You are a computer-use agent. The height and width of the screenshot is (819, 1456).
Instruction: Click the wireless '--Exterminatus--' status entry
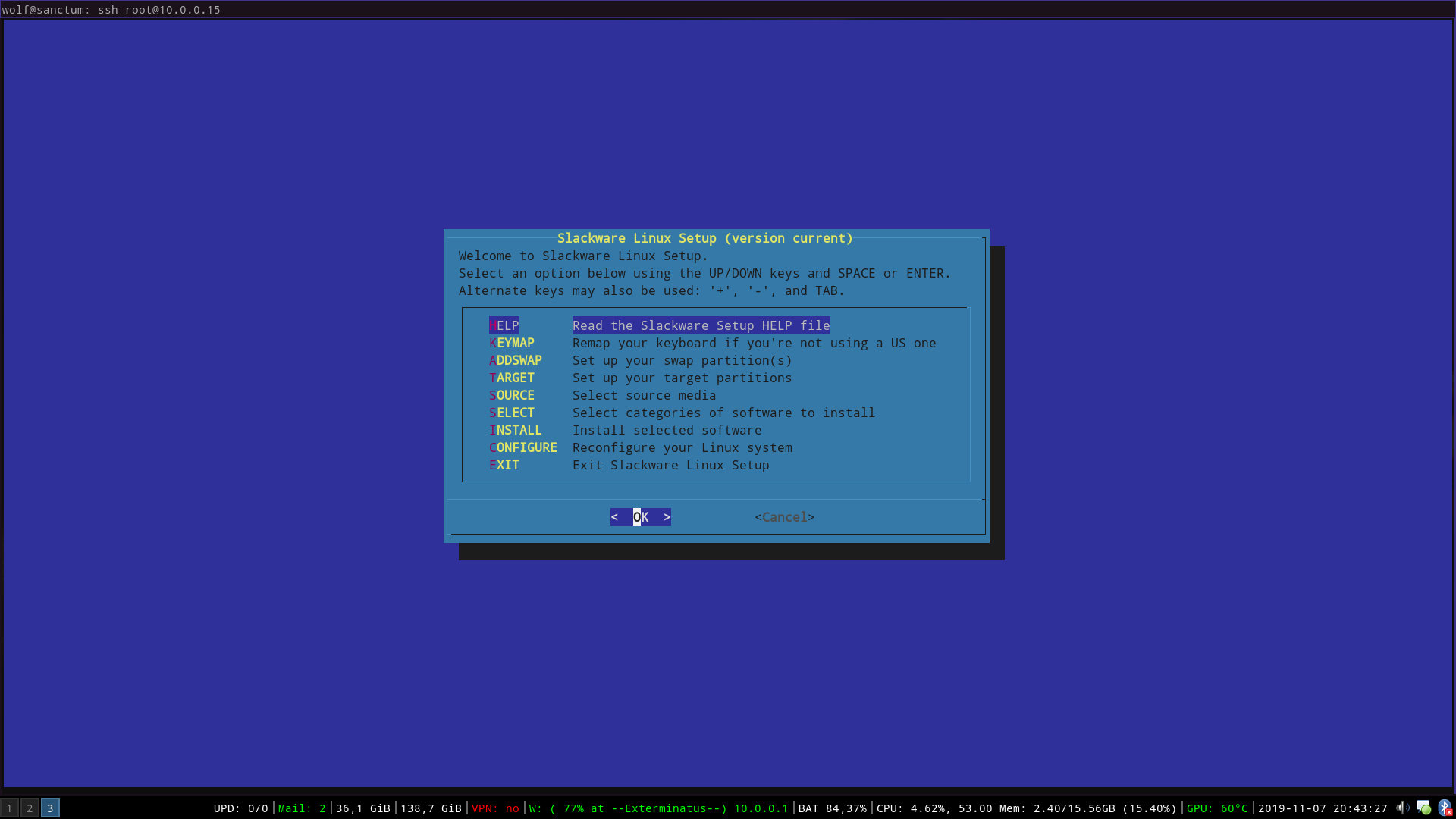pos(658,808)
